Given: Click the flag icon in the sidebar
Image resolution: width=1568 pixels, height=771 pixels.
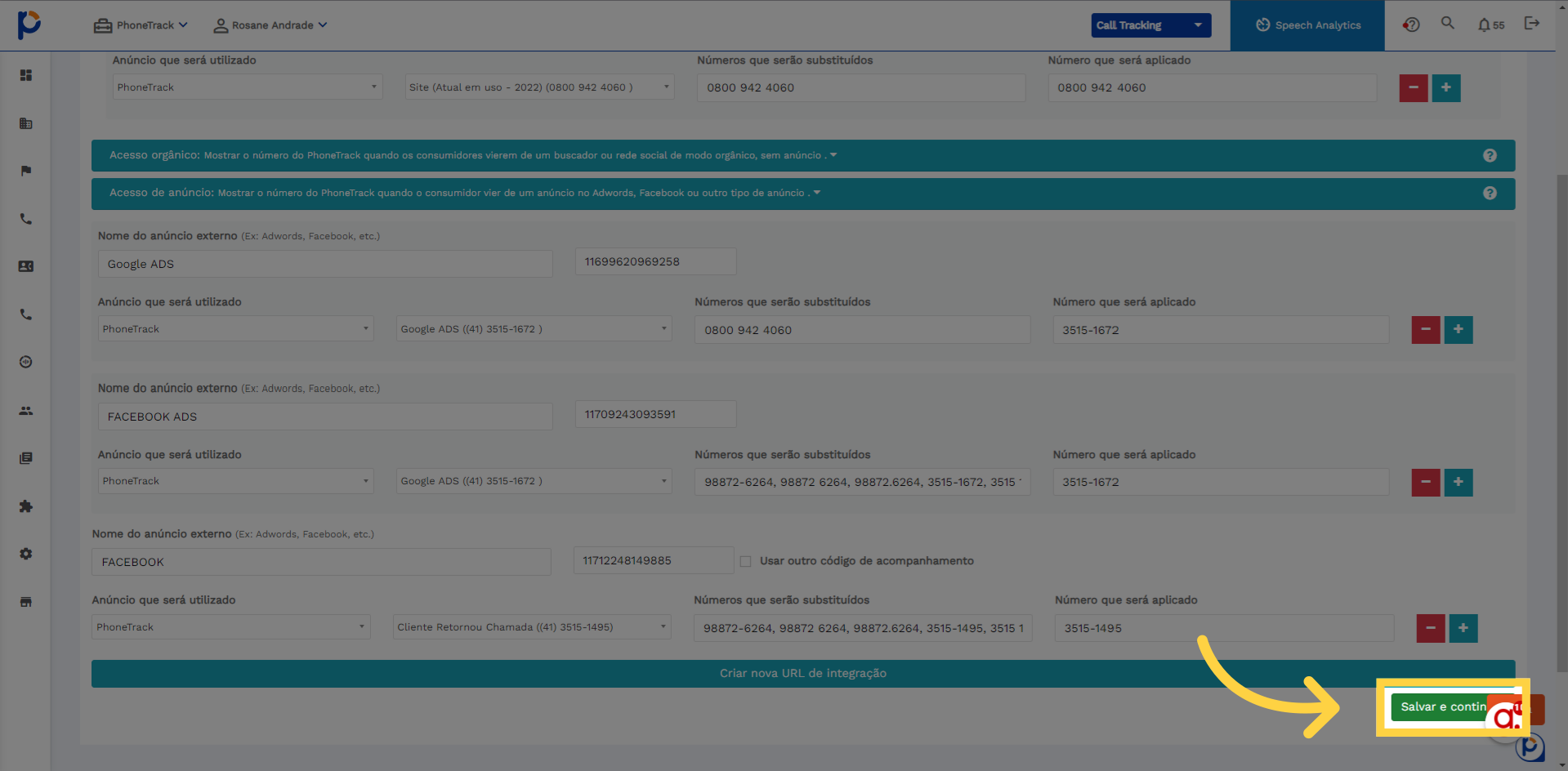Looking at the screenshot, I should 26,171.
